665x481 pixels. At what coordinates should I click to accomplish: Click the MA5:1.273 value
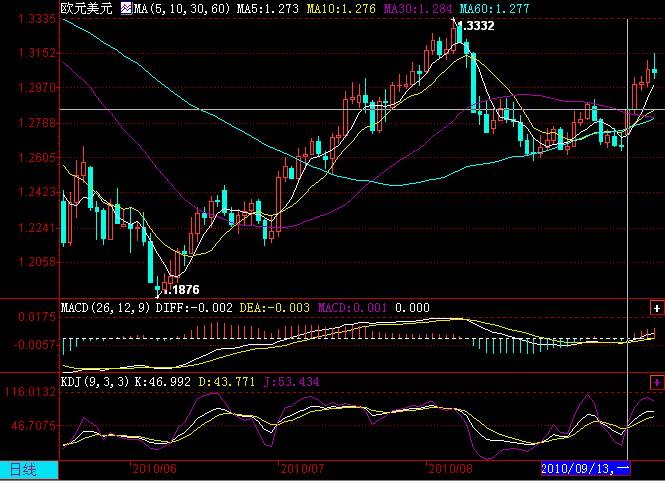(x=268, y=8)
